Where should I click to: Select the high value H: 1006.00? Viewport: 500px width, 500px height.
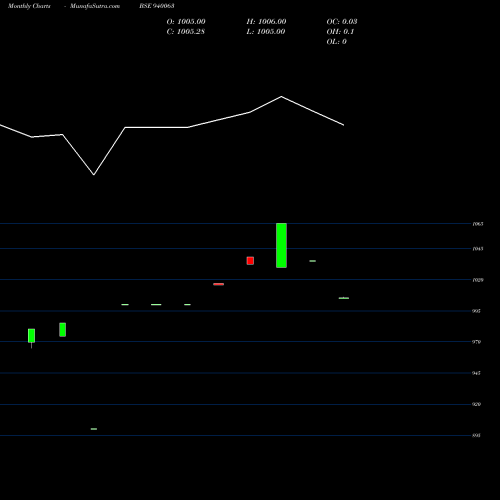(266, 22)
